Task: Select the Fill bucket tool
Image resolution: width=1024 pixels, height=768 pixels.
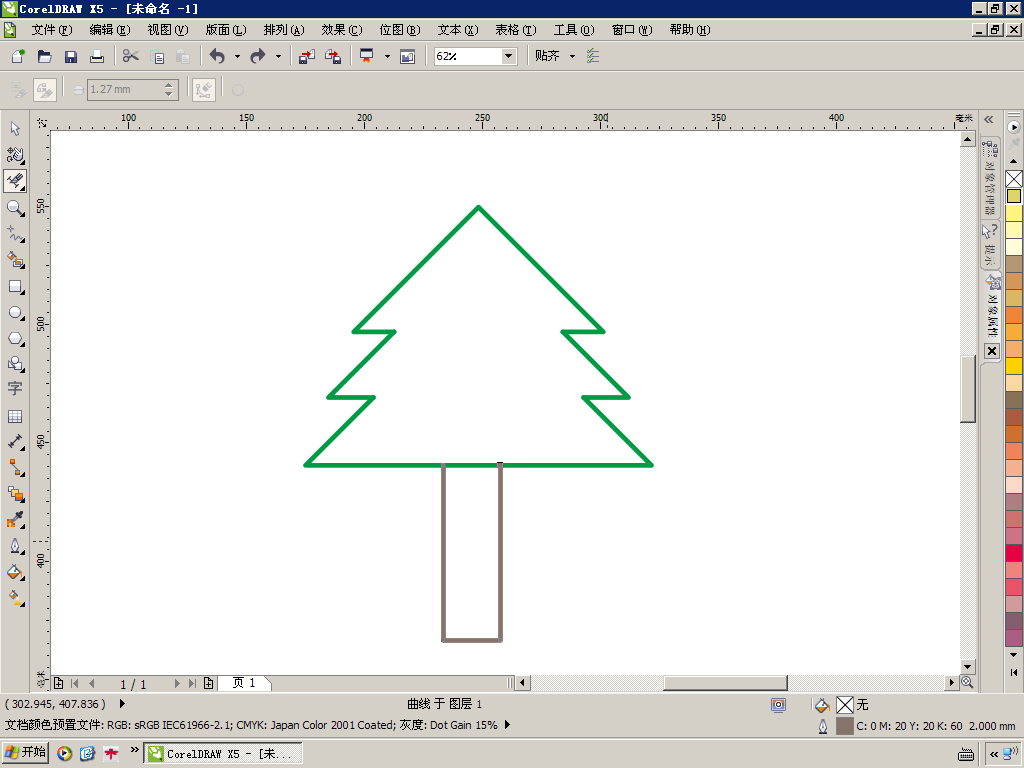Action: coord(15,572)
